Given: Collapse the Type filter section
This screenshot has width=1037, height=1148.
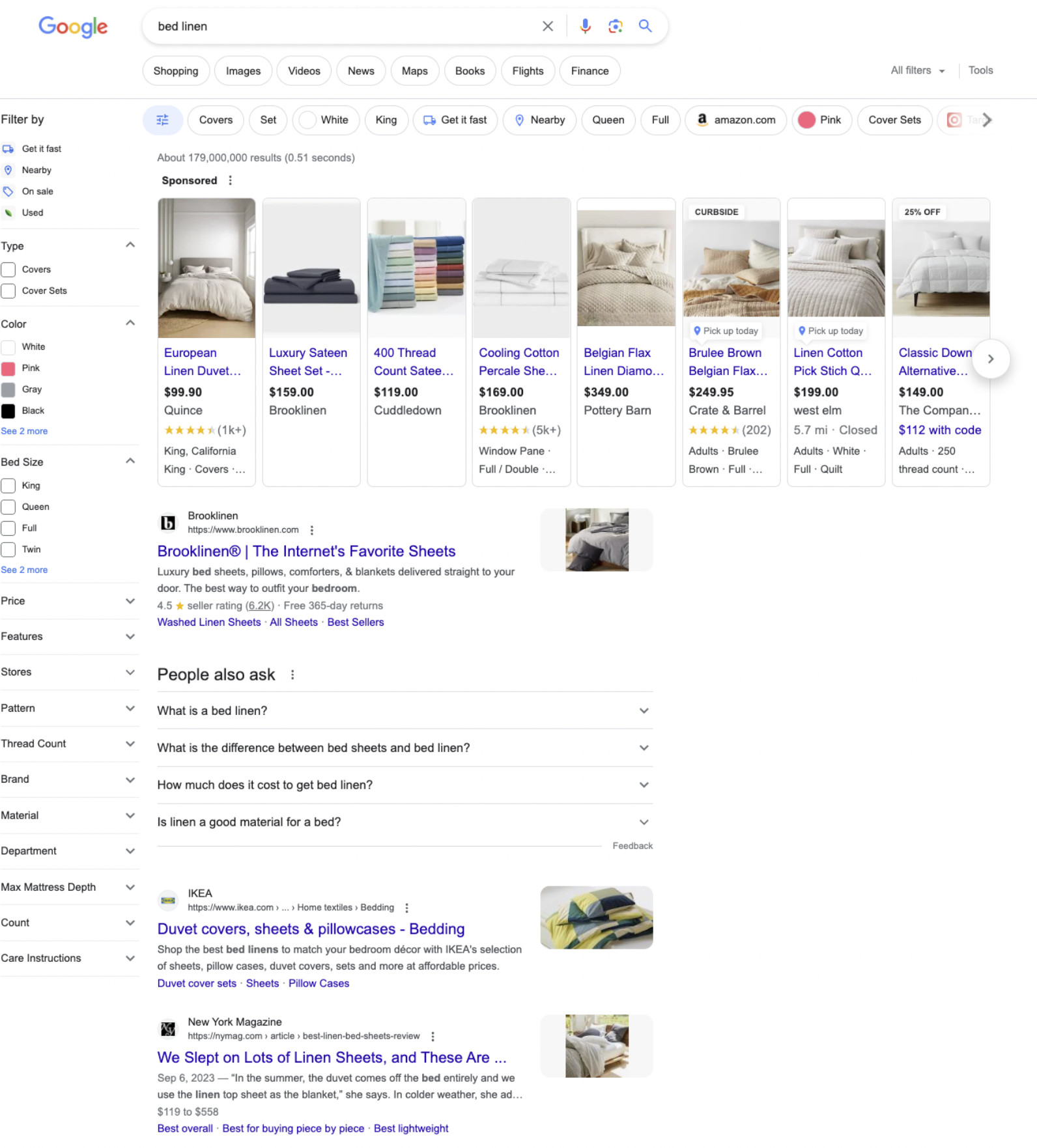Looking at the screenshot, I should coord(130,245).
